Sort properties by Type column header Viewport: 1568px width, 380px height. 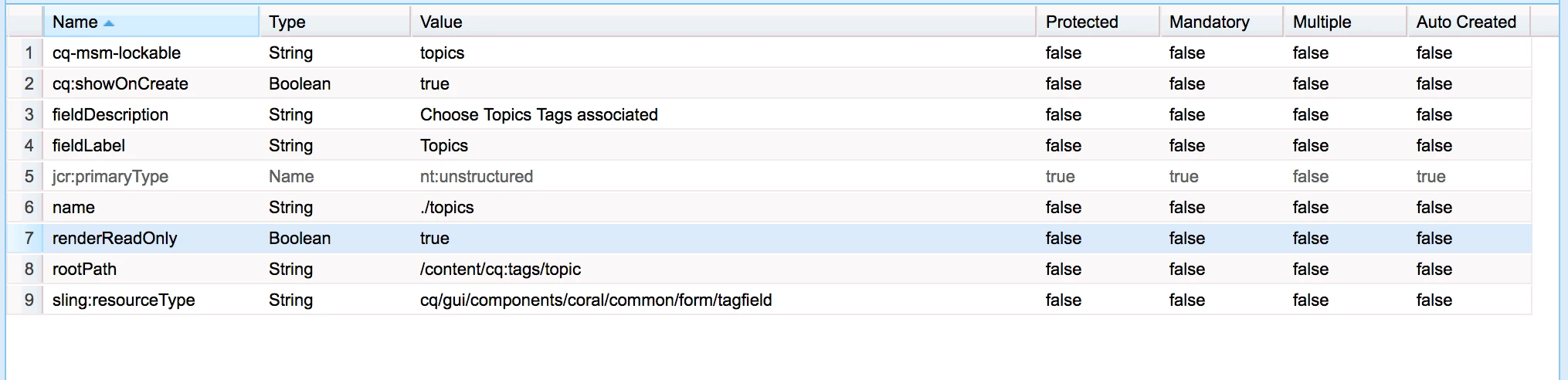coord(335,22)
